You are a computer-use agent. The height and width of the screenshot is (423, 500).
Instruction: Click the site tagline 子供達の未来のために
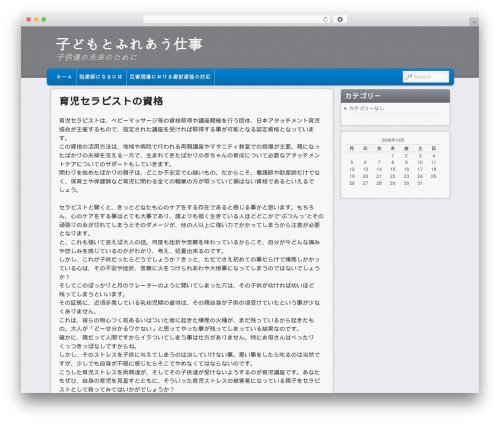97,57
